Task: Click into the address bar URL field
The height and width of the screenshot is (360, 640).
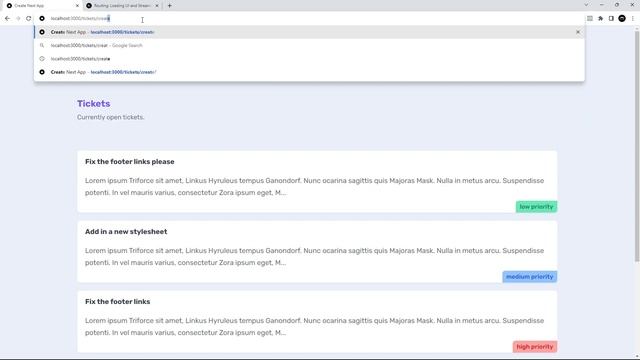Action: 310,18
